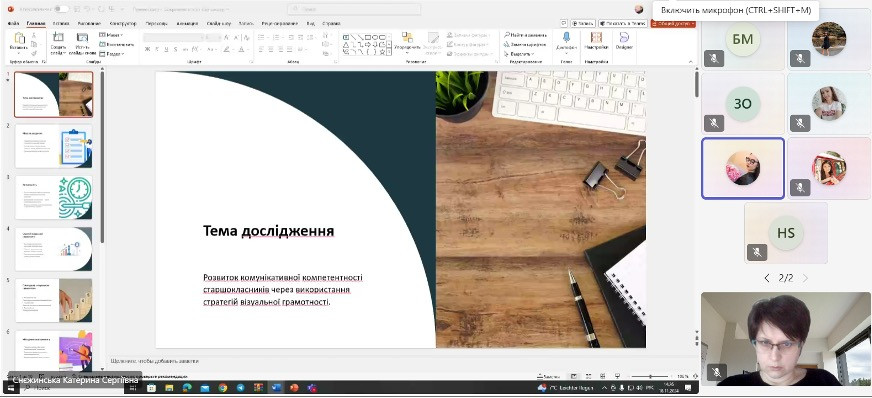Select the star shape in gallery
872x398 pixels.
point(382,52)
